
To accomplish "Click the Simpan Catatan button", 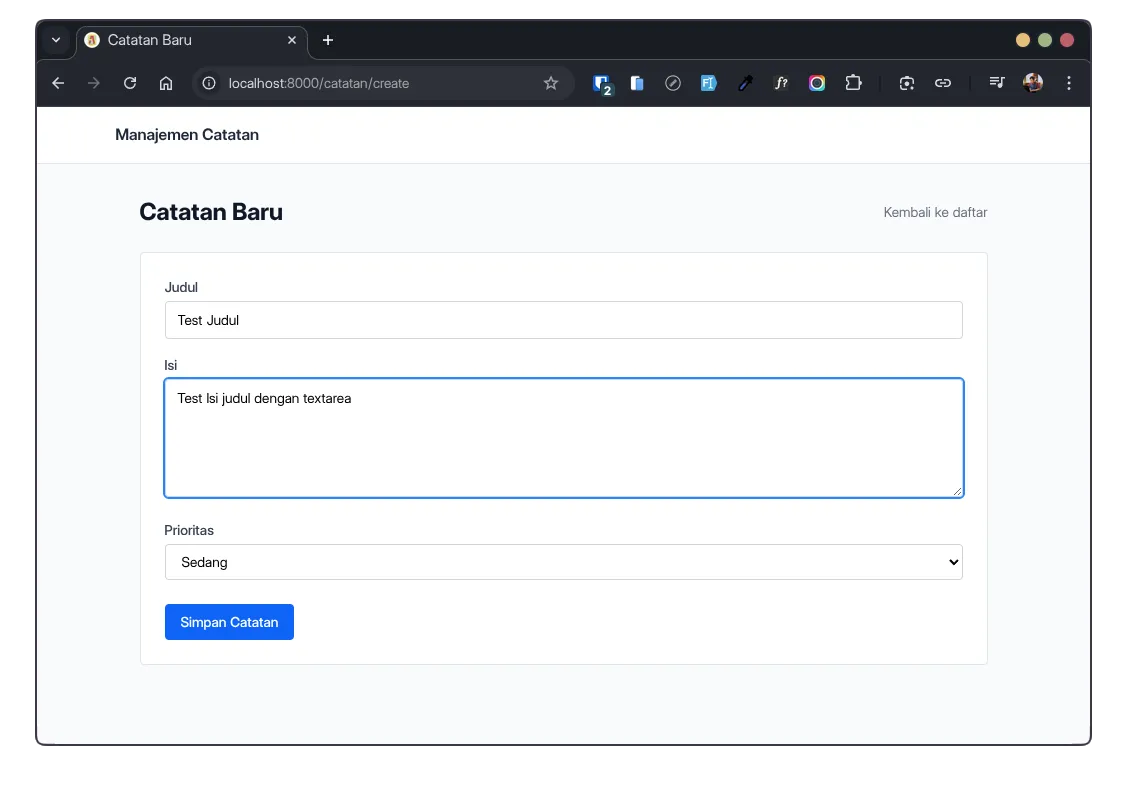I will (229, 622).
